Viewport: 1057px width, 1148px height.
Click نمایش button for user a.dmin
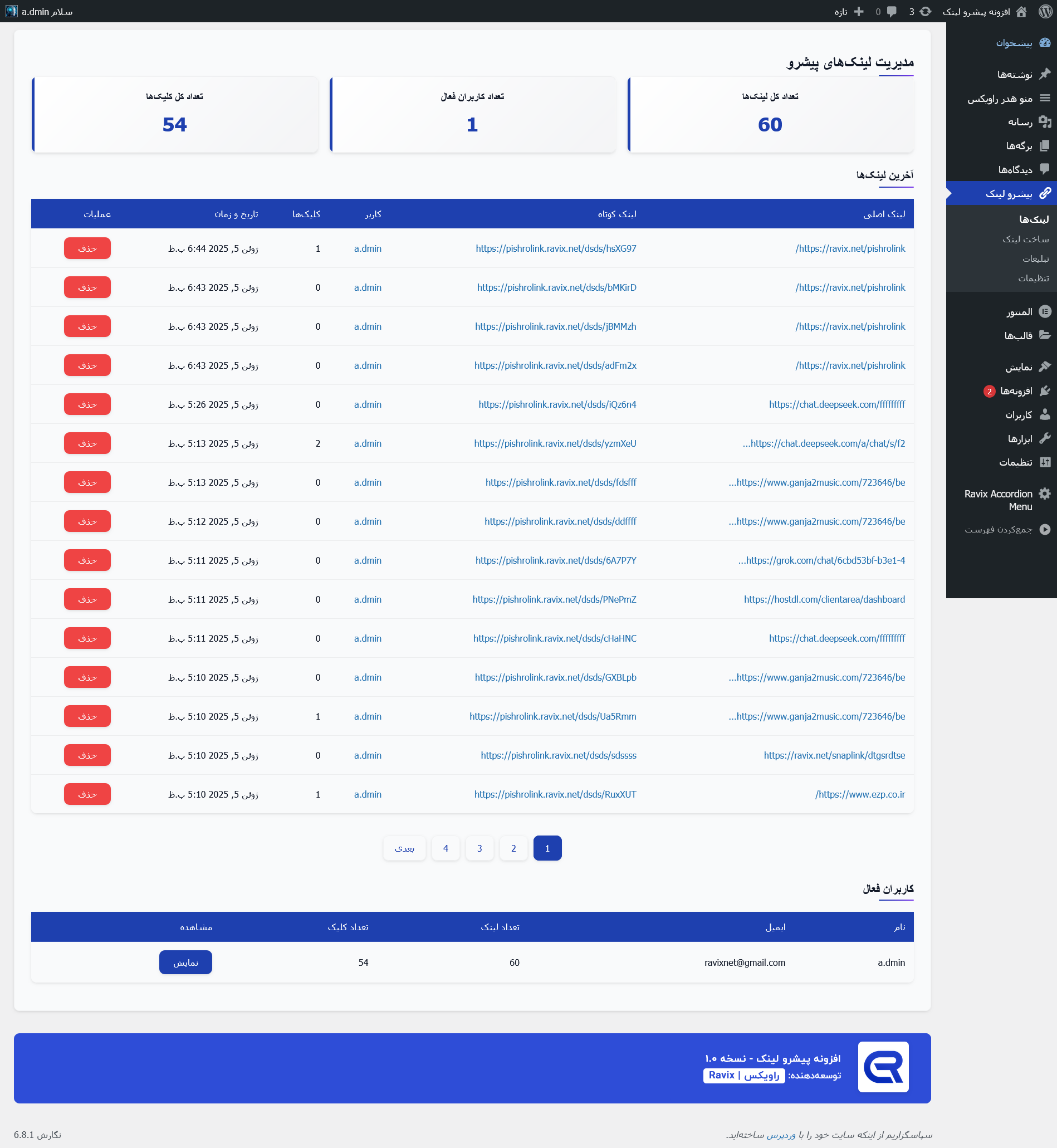[x=185, y=963]
